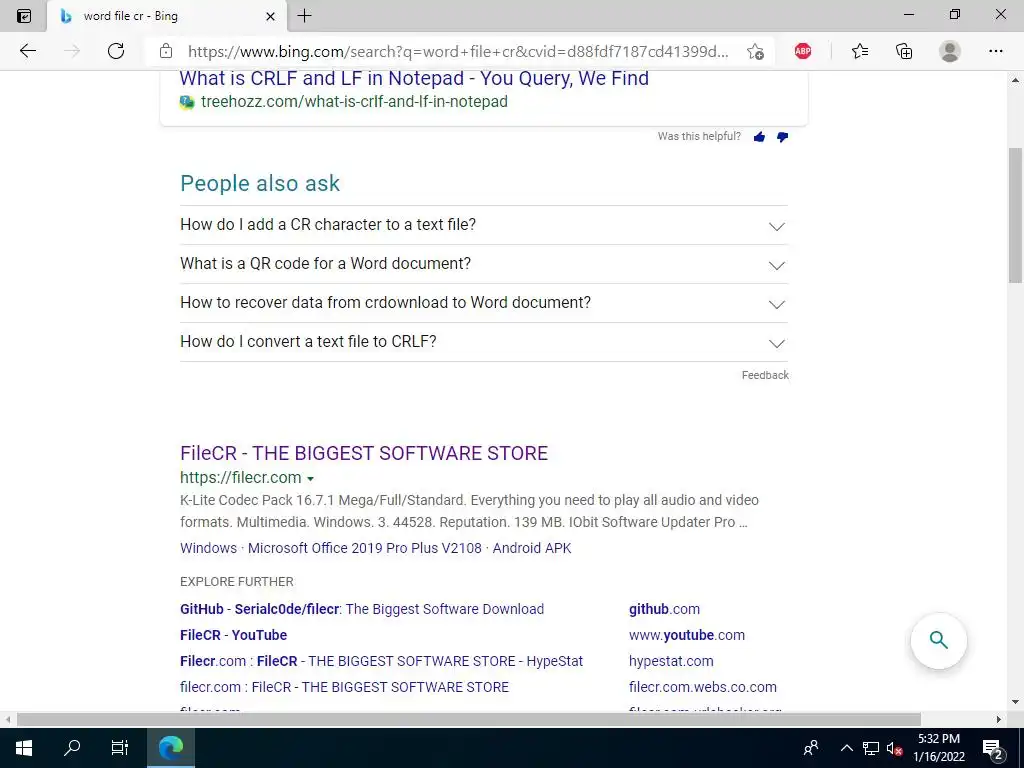1024x768 pixels.
Task: Open the People taskbar icon
Action: [x=811, y=748]
